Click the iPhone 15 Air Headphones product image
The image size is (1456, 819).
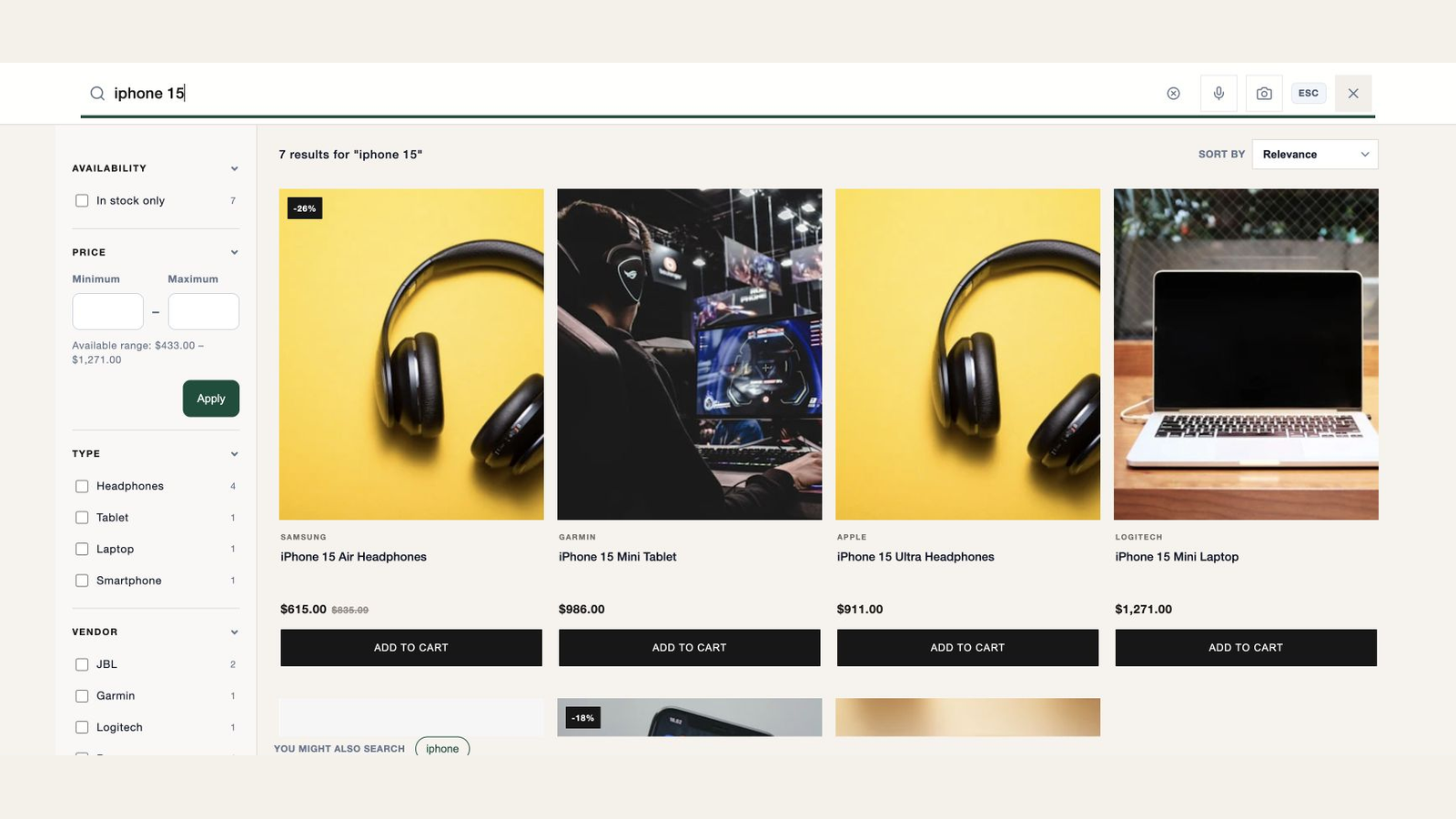pyautogui.click(x=411, y=355)
